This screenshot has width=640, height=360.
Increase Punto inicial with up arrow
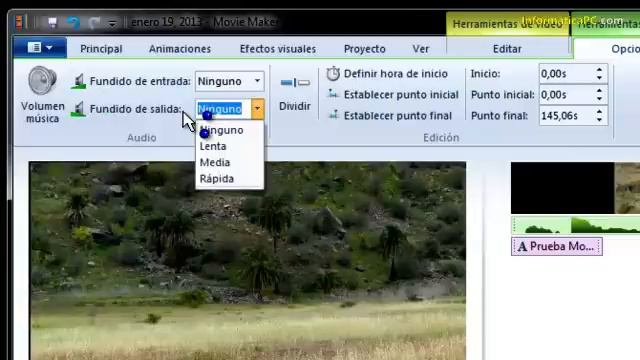pos(599,91)
